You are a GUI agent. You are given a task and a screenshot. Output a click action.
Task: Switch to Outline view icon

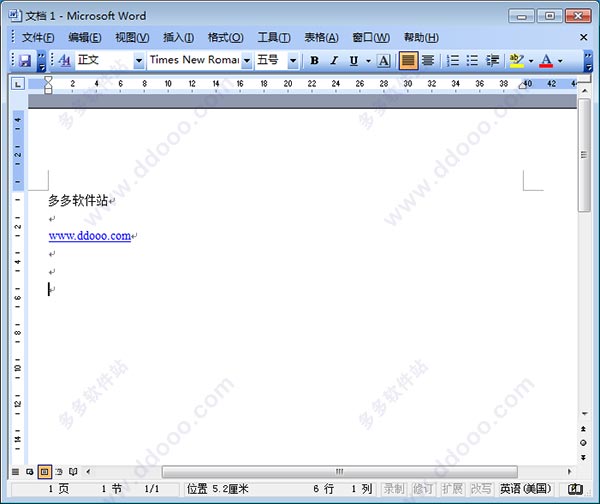[59, 471]
